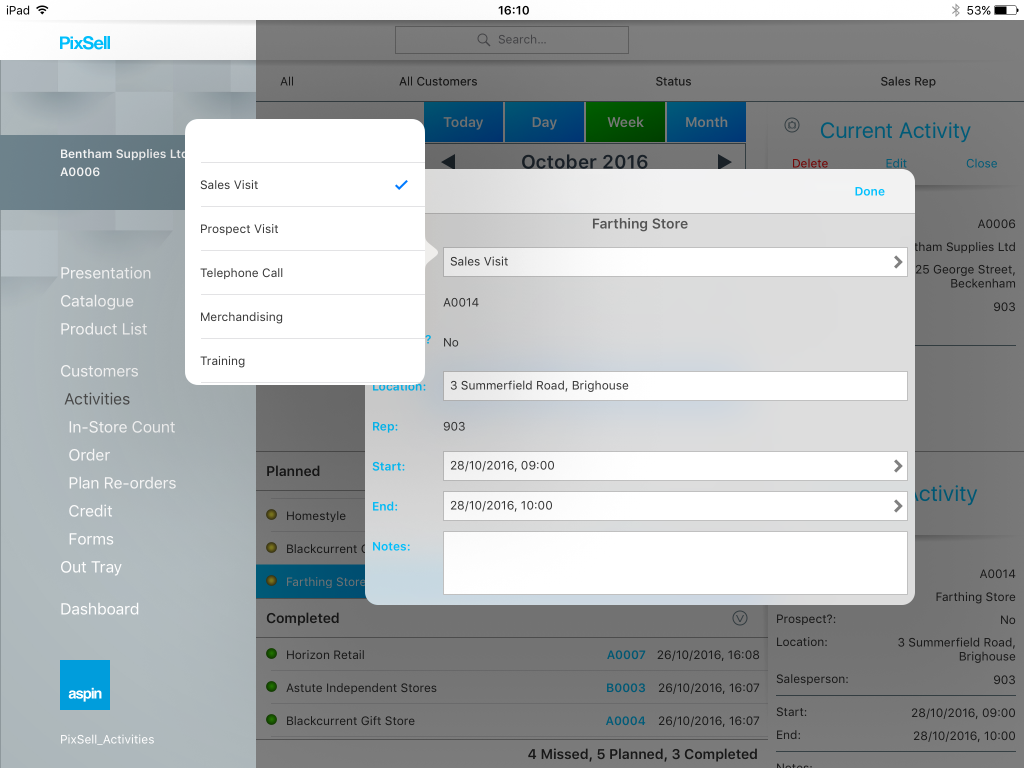Open the All Customers filter
This screenshot has height=768, width=1024.
point(438,82)
